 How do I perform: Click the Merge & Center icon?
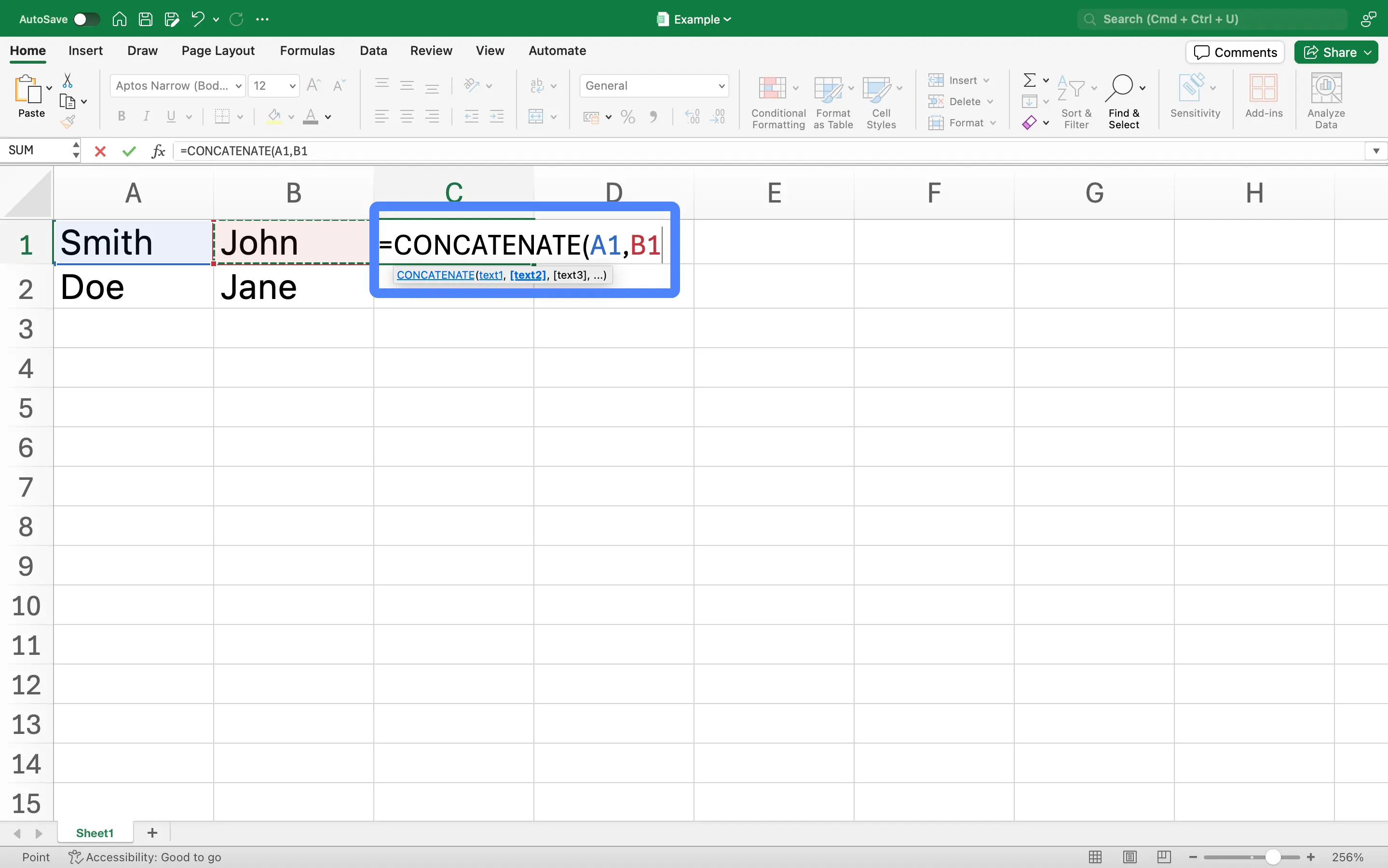tap(536, 117)
